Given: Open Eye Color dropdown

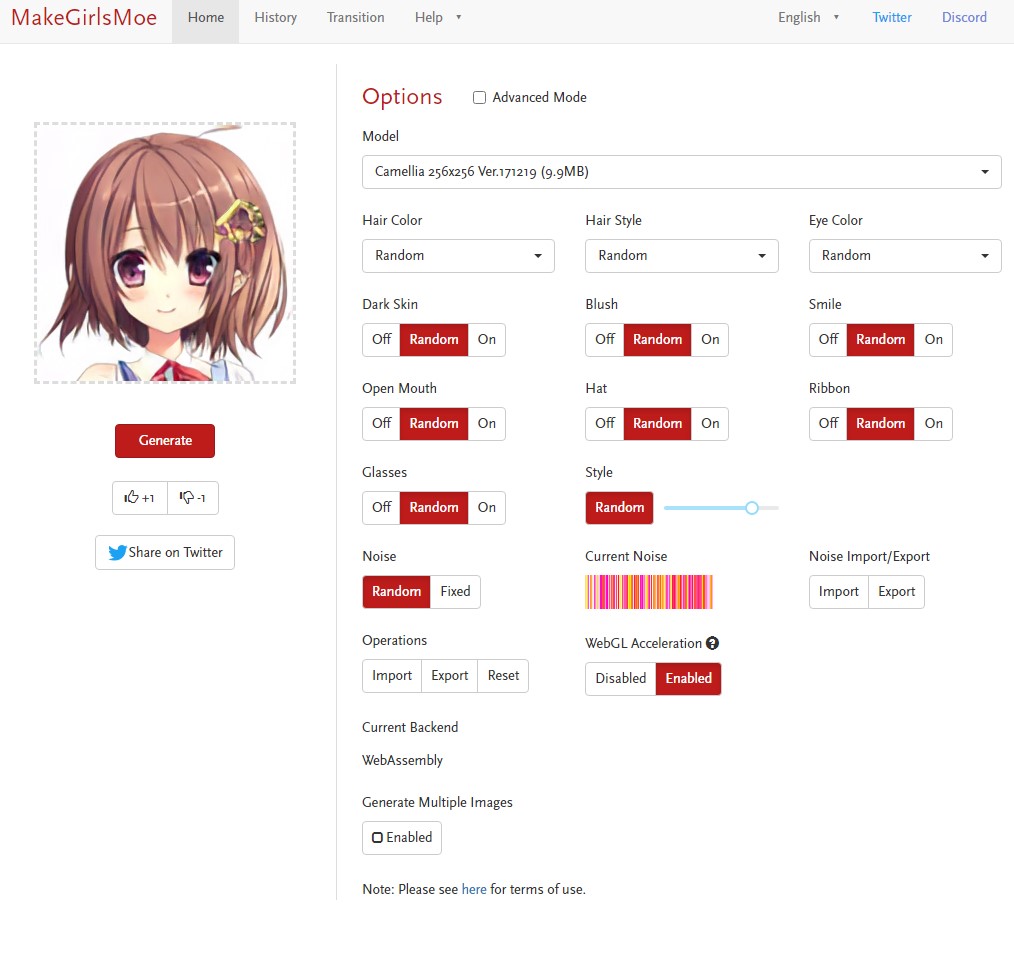Looking at the screenshot, I should [x=905, y=256].
